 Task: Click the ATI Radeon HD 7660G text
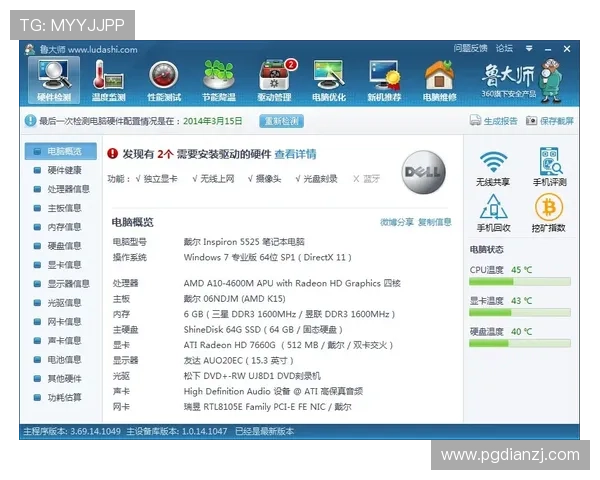pos(288,345)
